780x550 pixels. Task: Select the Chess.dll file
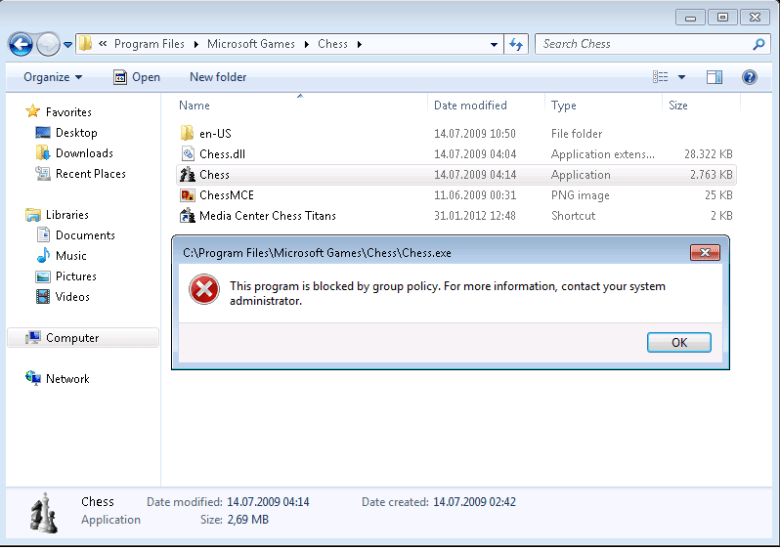click(221, 154)
